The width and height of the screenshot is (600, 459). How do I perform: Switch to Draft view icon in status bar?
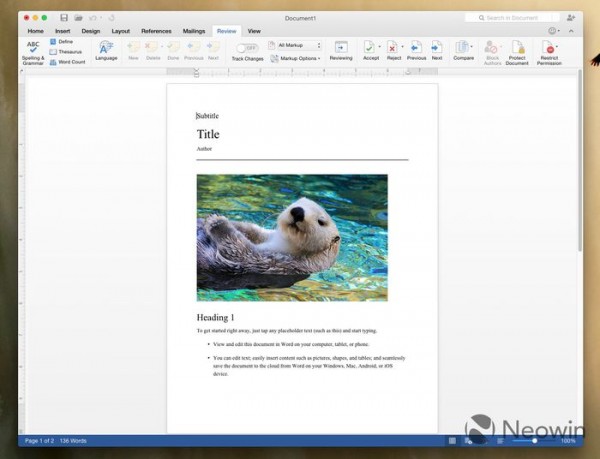(x=500, y=441)
